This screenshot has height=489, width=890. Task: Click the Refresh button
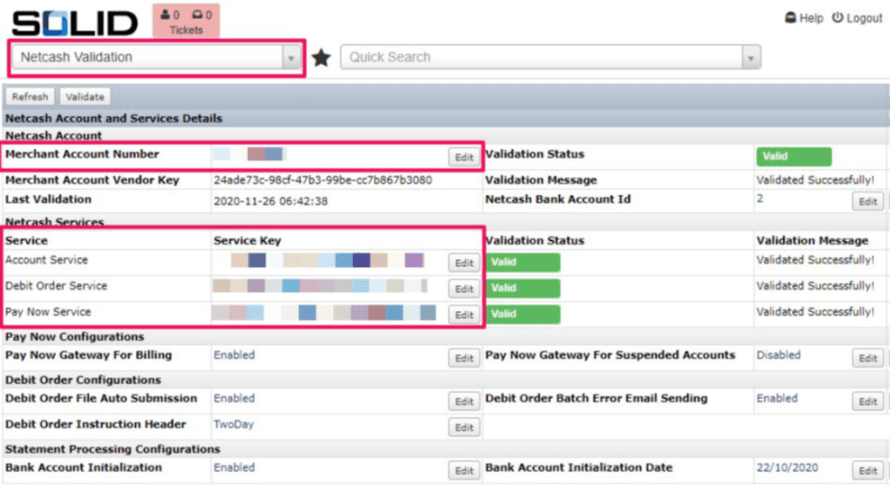click(30, 97)
